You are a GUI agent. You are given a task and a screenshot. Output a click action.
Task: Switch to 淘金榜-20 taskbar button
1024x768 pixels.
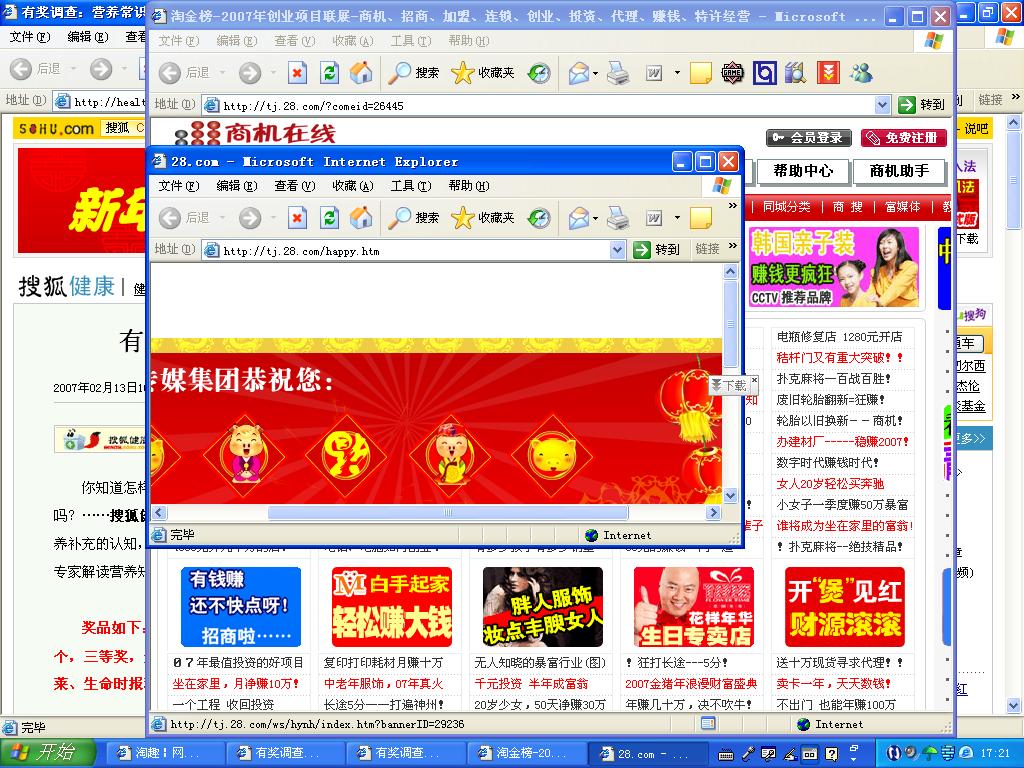(528, 753)
